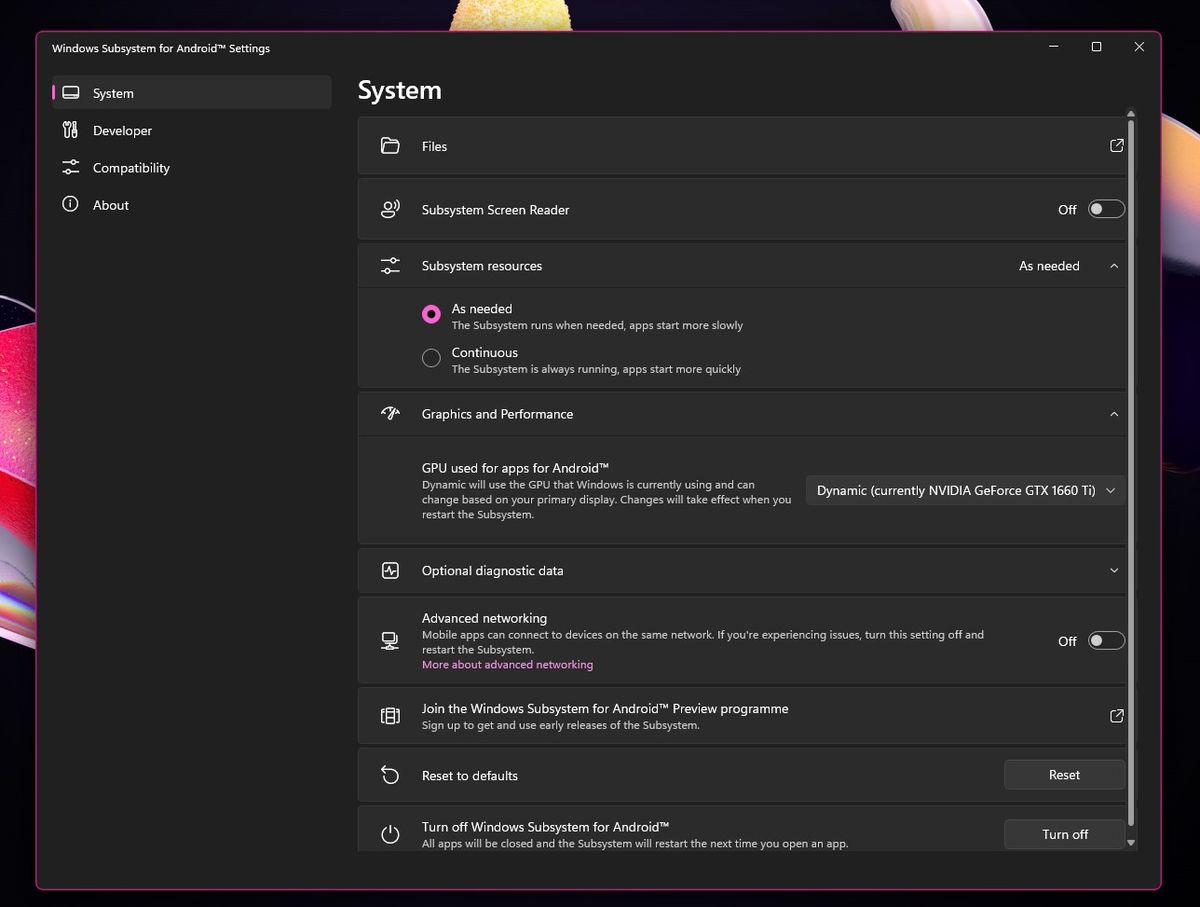Open Files in a new window

[x=1116, y=145]
